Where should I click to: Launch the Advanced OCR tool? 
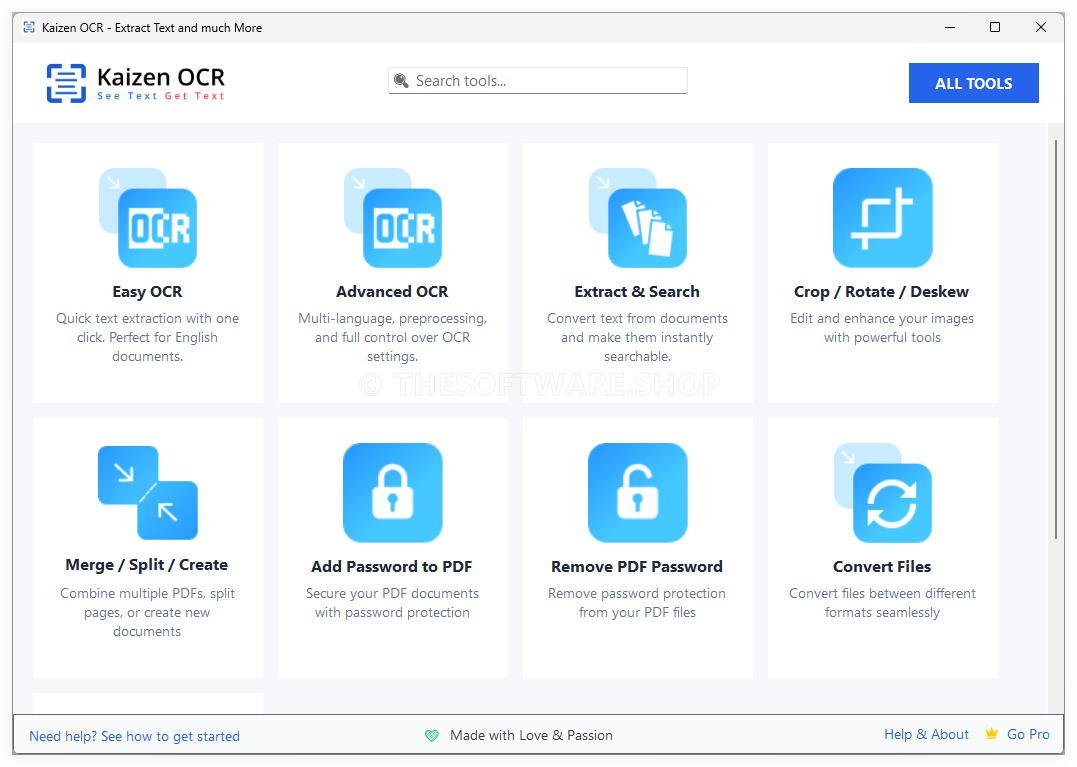click(x=392, y=272)
